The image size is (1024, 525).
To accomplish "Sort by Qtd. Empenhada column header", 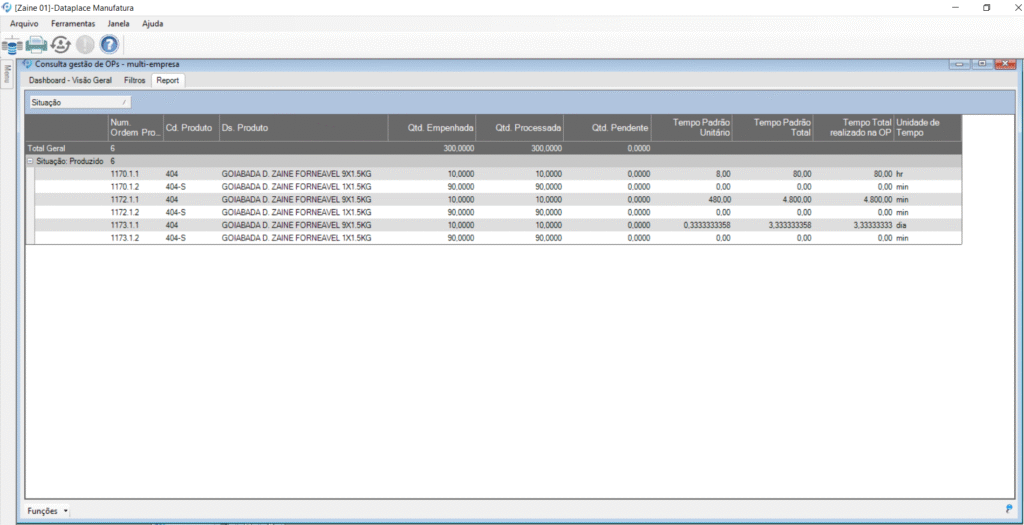I will [x=433, y=127].
